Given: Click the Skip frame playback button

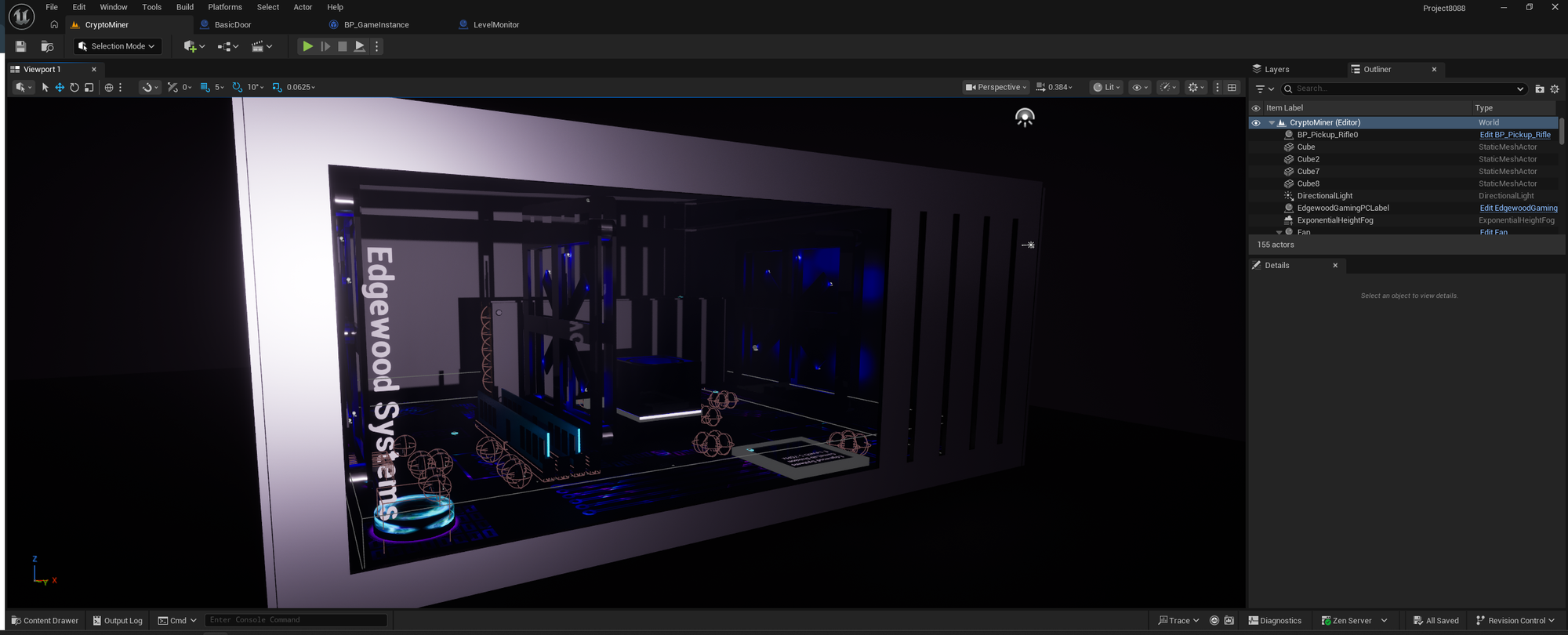Looking at the screenshot, I should click(x=325, y=46).
